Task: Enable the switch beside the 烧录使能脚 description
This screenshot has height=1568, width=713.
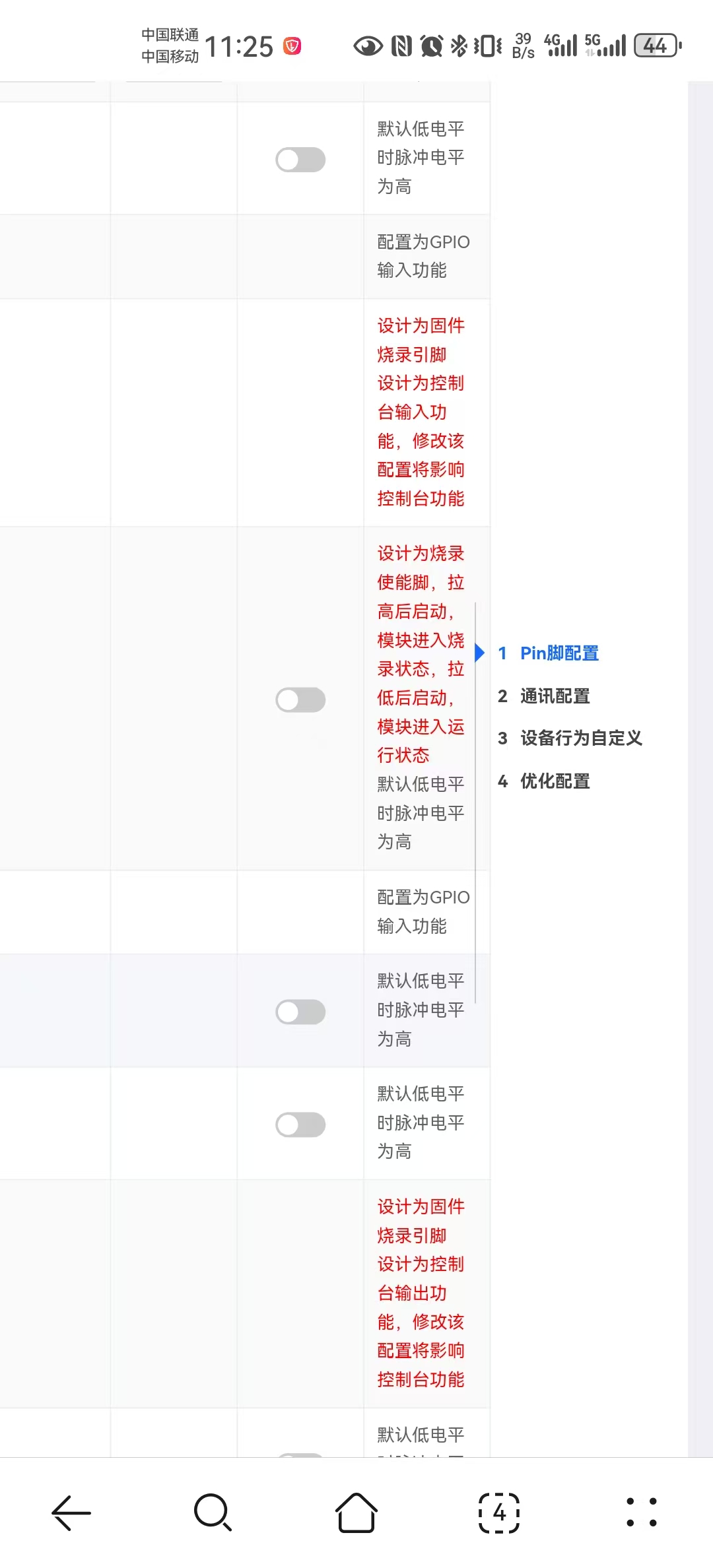Action: pos(300,701)
